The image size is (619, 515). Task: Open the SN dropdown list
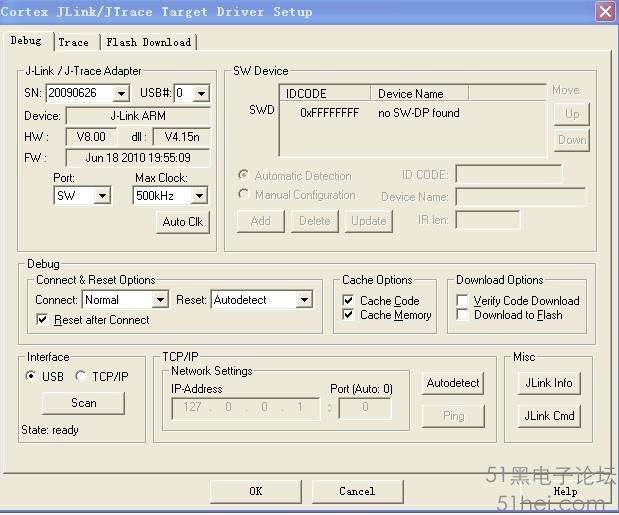pyautogui.click(x=121, y=94)
